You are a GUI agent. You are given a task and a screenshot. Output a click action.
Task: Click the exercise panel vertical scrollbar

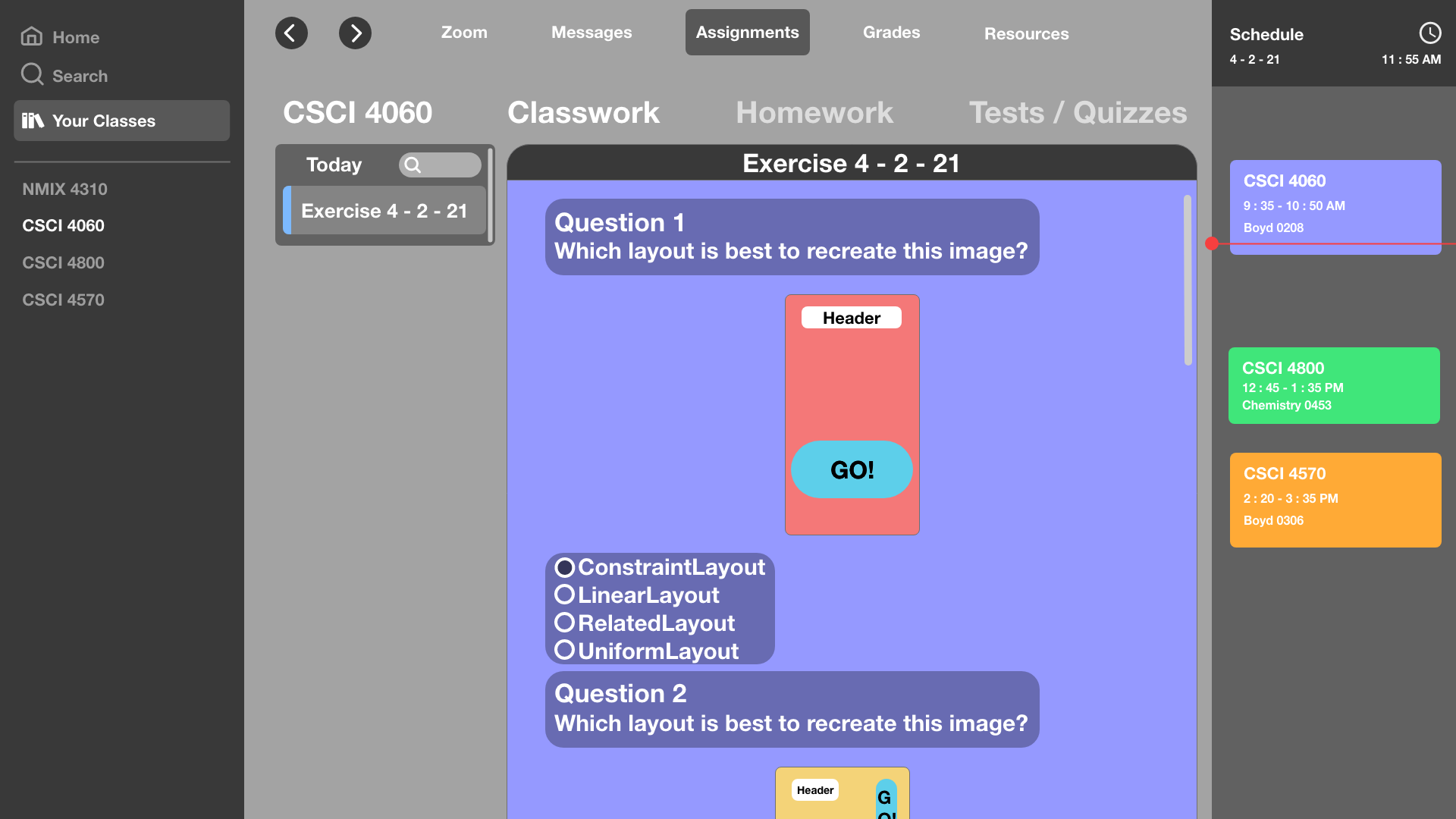pyautogui.click(x=1188, y=280)
